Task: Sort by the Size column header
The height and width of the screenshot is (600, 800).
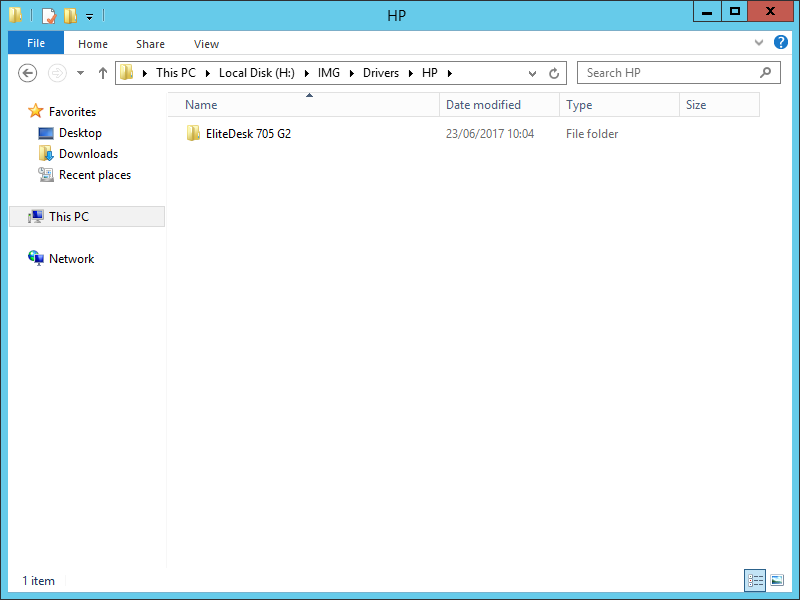Action: click(x=719, y=105)
